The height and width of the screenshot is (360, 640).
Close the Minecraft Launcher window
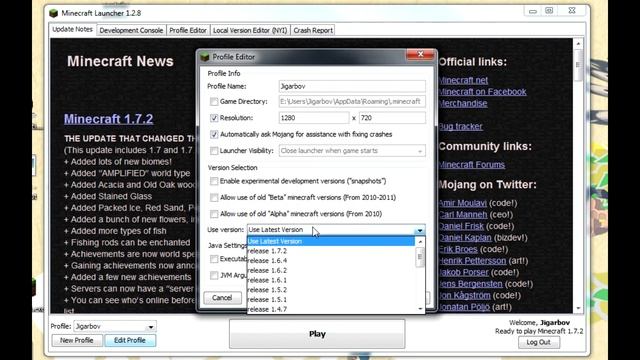[572, 11]
